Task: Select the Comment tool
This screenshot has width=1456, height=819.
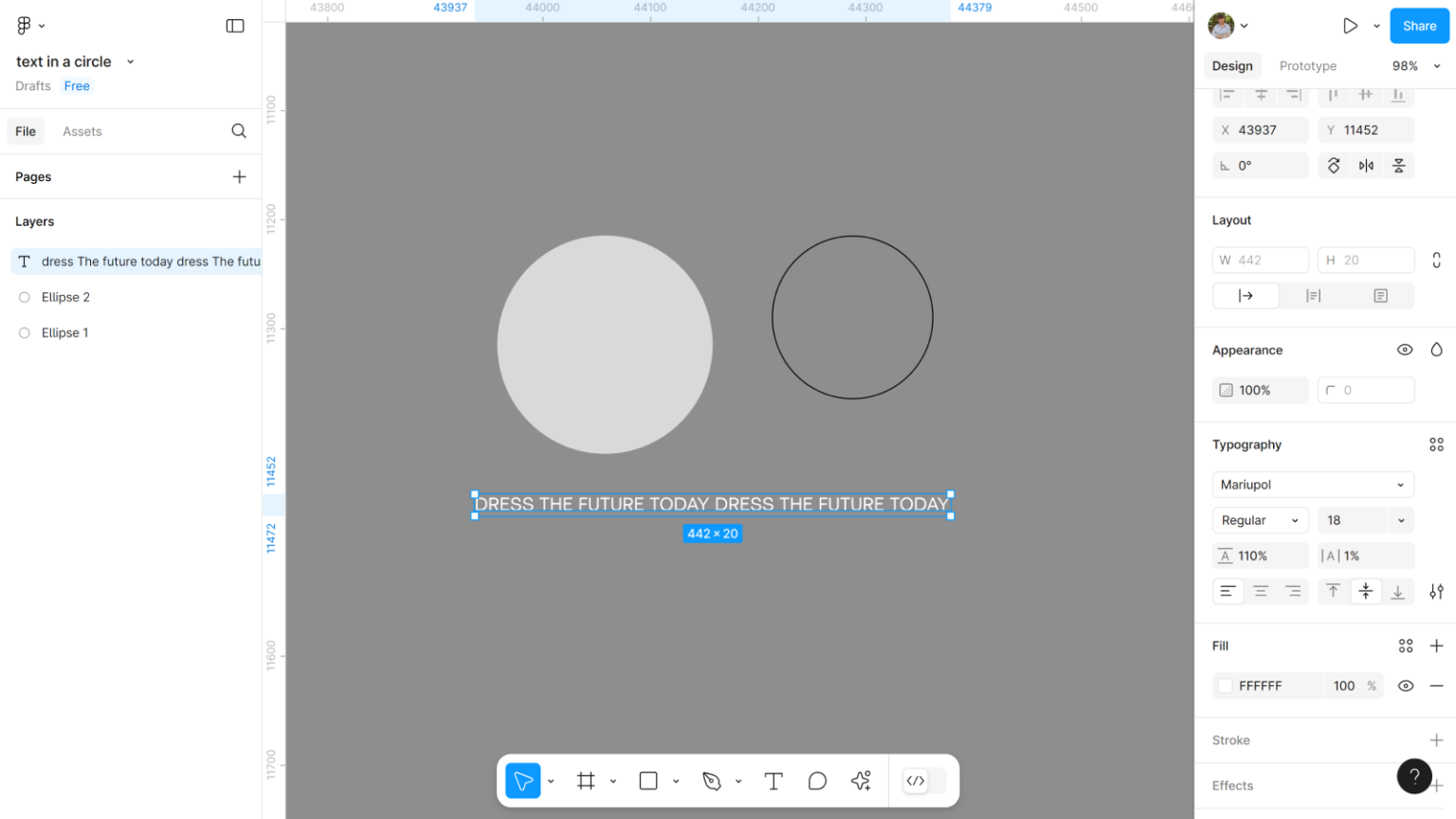Action: pos(817,781)
